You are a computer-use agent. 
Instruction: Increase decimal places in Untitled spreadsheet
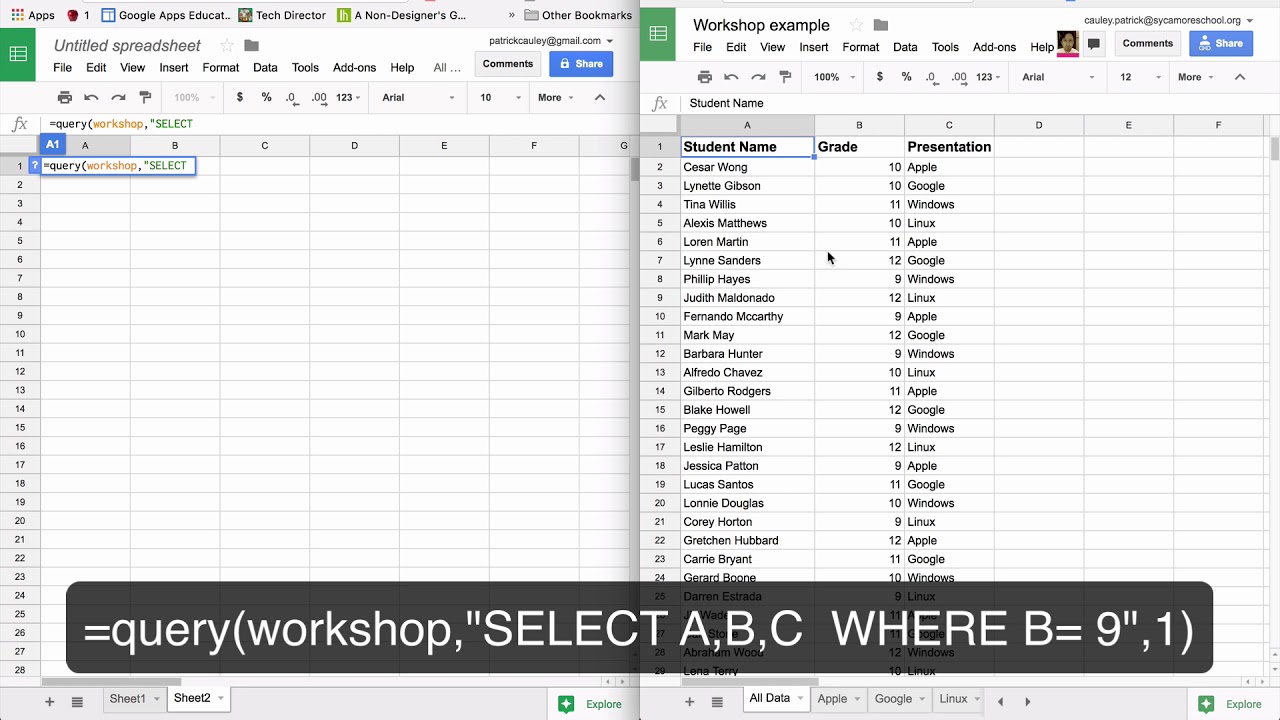click(319, 97)
